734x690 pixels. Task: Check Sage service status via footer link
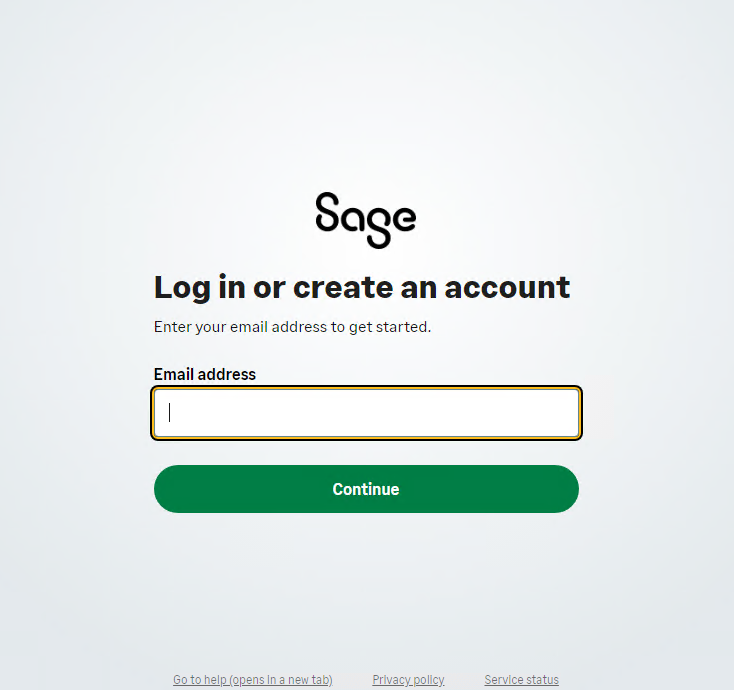521,679
